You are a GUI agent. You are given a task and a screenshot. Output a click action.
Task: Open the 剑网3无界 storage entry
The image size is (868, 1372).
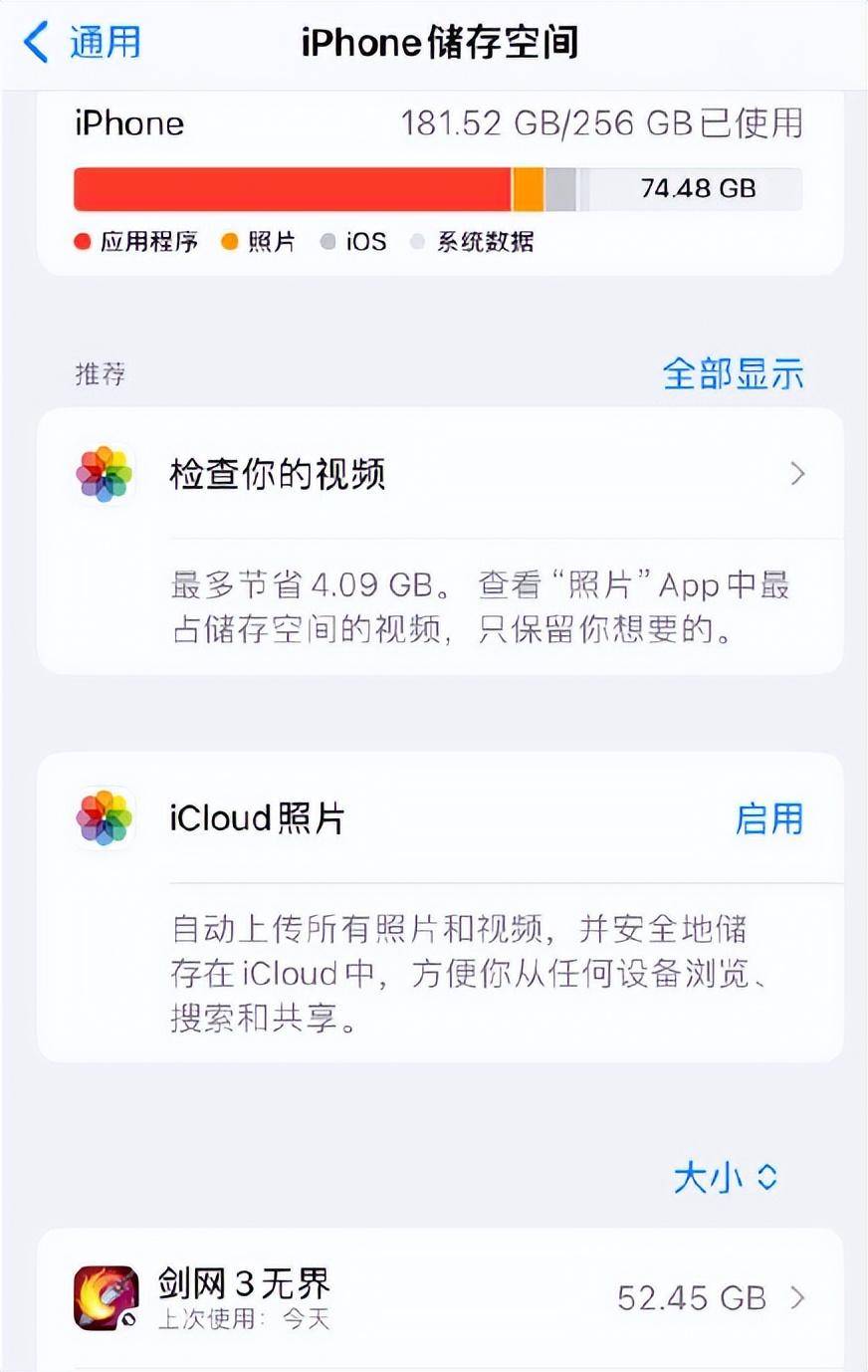440,1297
